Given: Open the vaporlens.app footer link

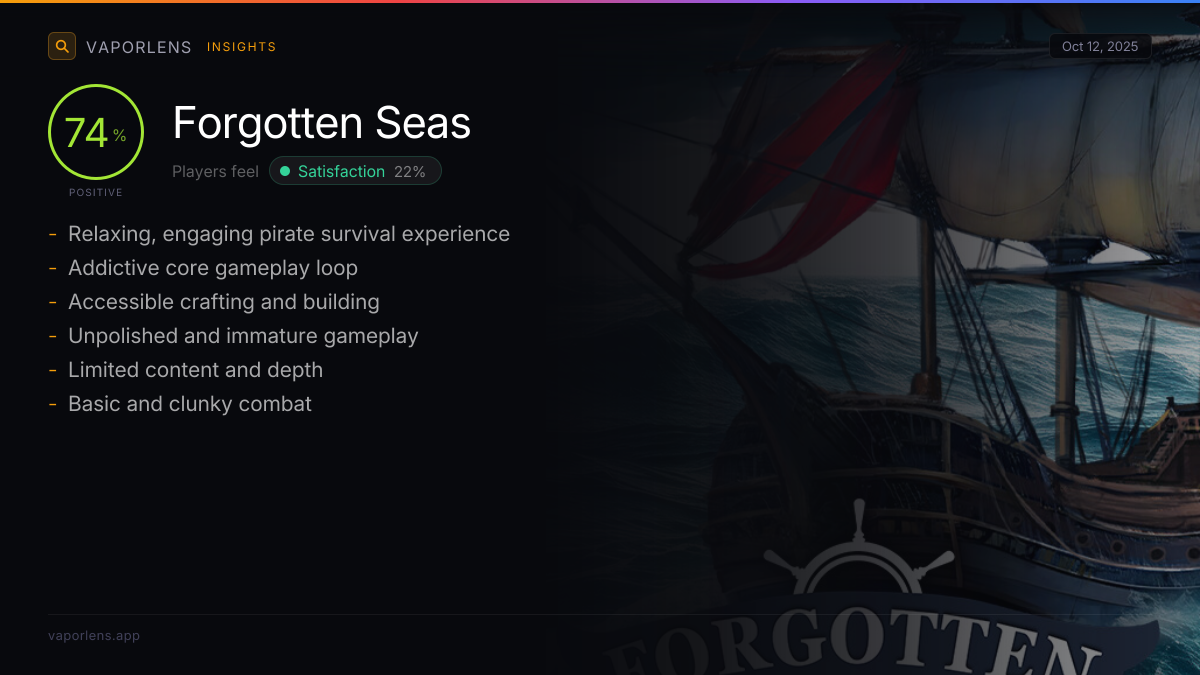Looking at the screenshot, I should point(94,636).
